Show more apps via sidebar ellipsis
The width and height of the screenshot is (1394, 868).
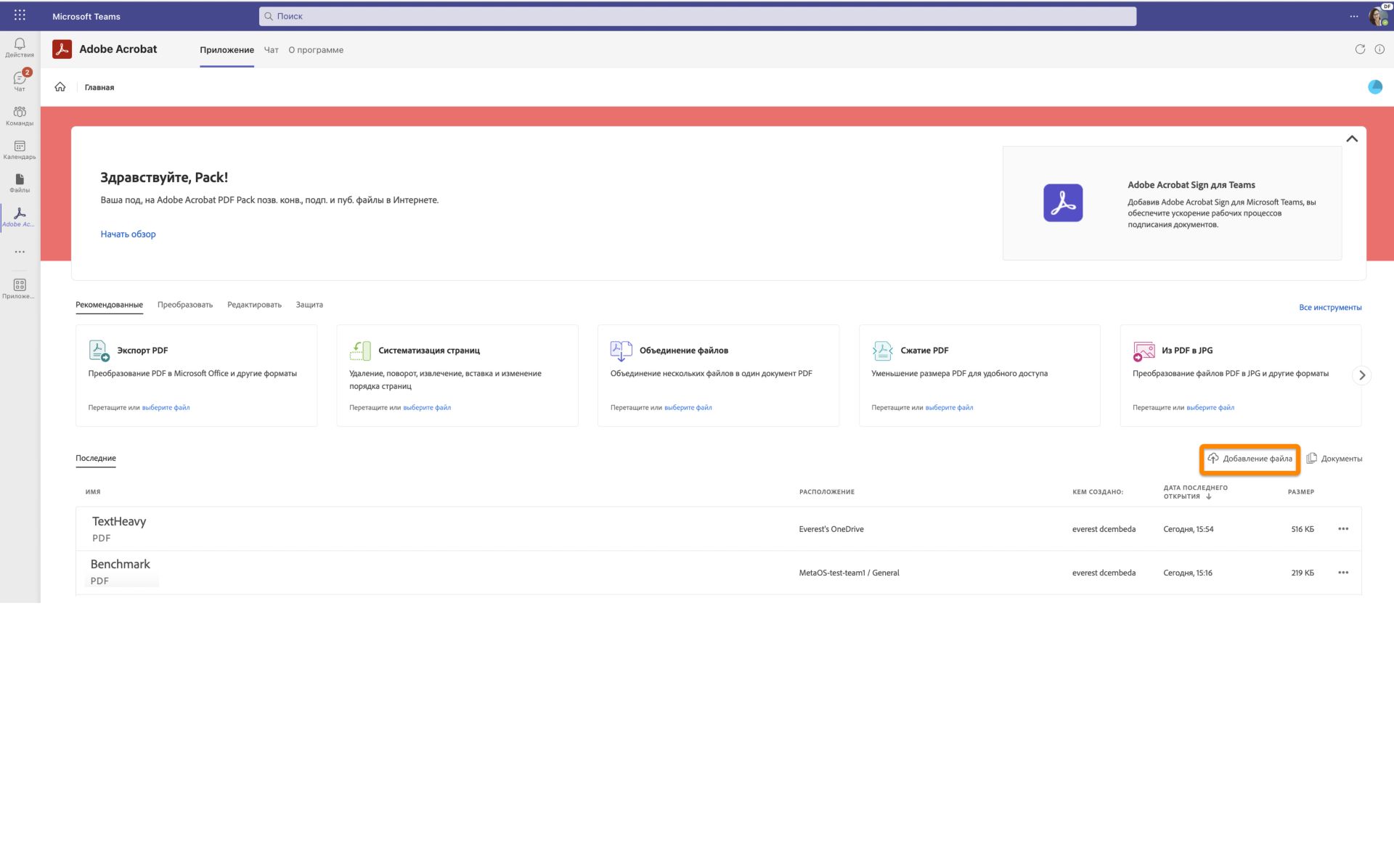pyautogui.click(x=20, y=252)
